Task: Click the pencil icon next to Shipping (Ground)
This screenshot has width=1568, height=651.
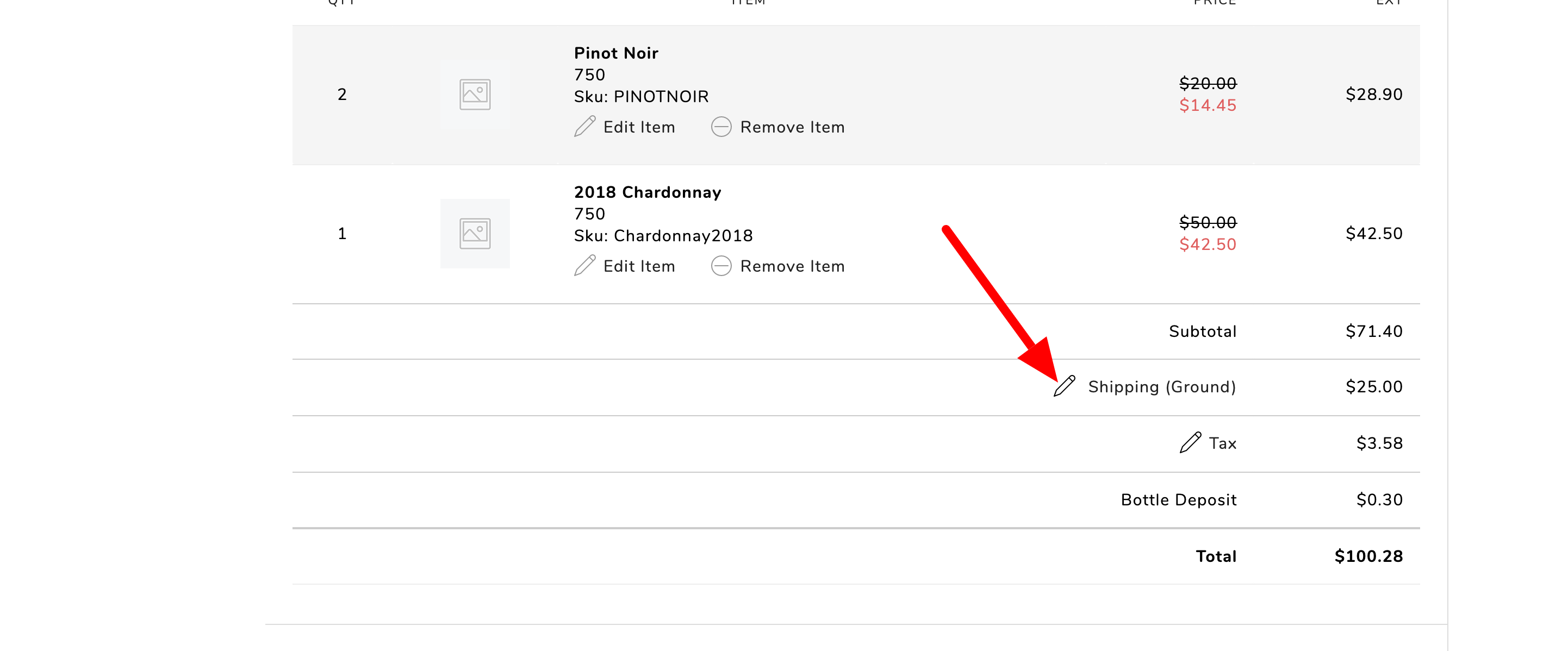Action: coord(1063,386)
